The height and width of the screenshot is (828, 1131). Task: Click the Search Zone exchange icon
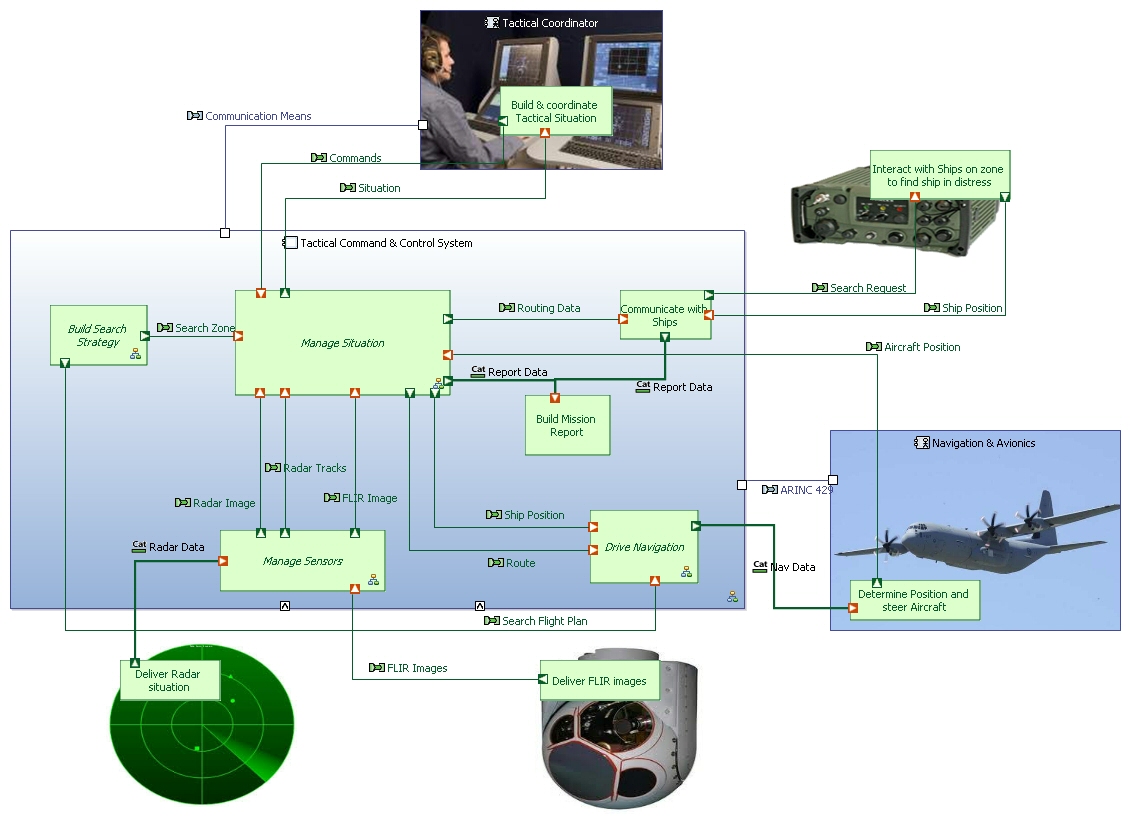(164, 327)
